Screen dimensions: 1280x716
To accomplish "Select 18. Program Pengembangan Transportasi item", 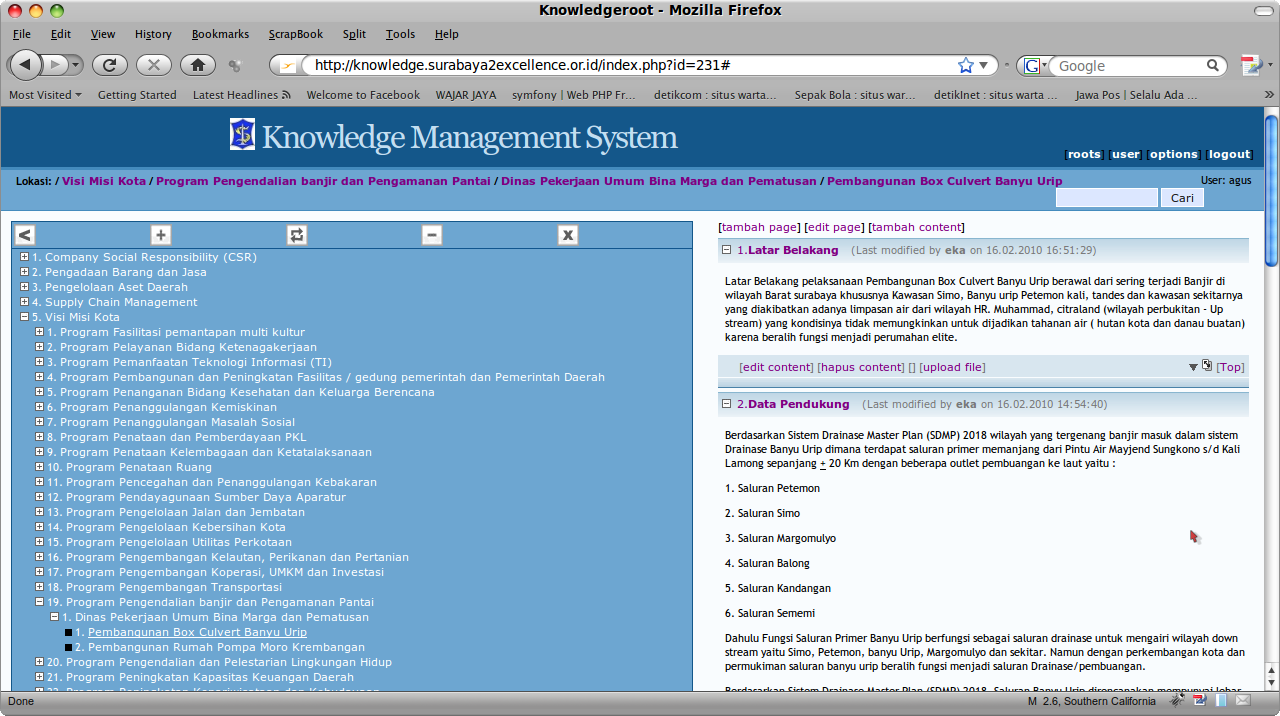I will (164, 587).
